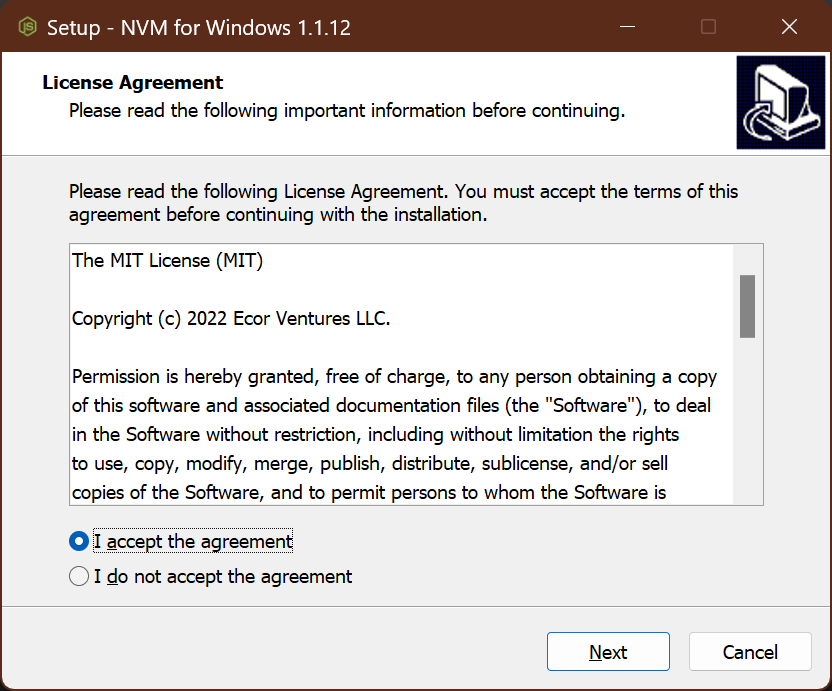Select the "I accept the agreement" radio button

[79, 541]
